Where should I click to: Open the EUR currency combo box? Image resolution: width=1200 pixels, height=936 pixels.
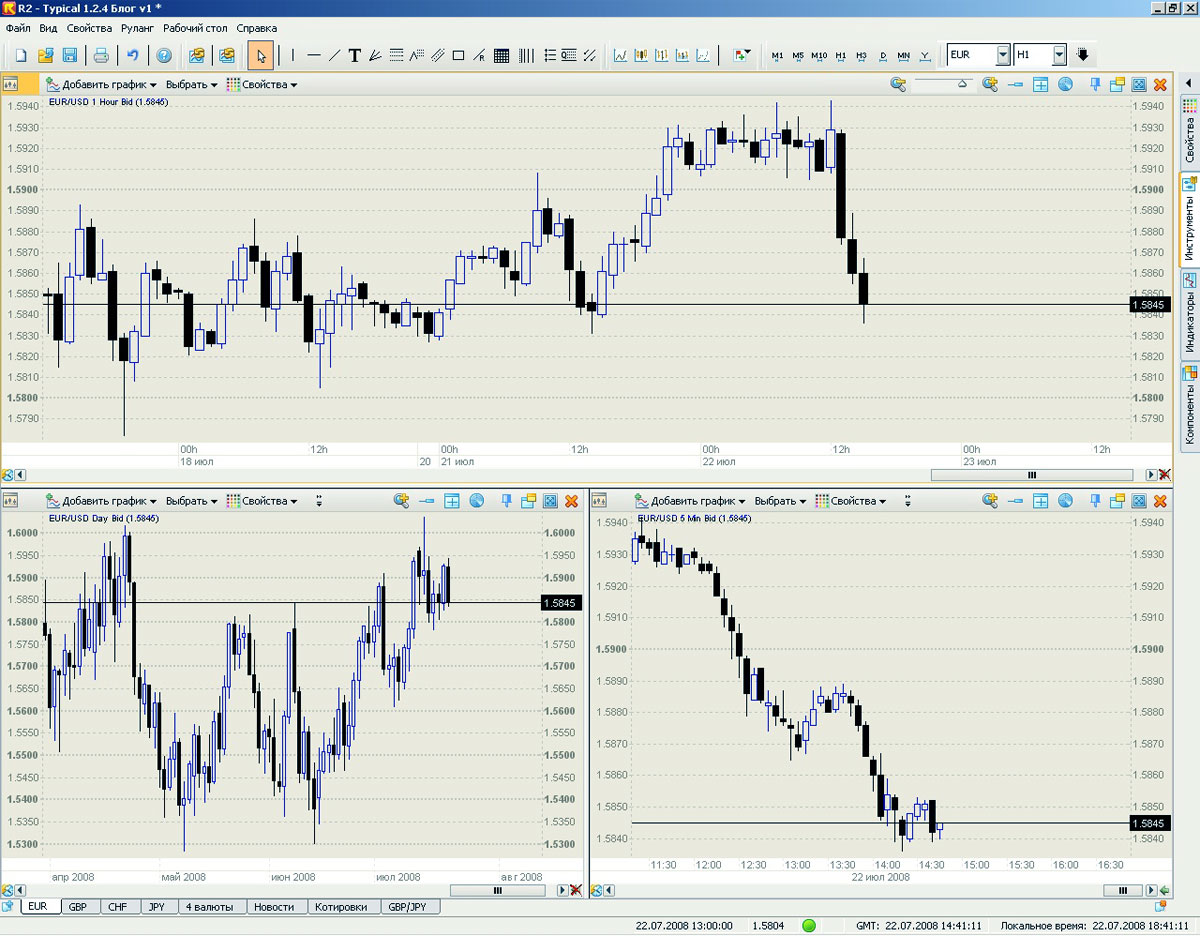(1003, 55)
